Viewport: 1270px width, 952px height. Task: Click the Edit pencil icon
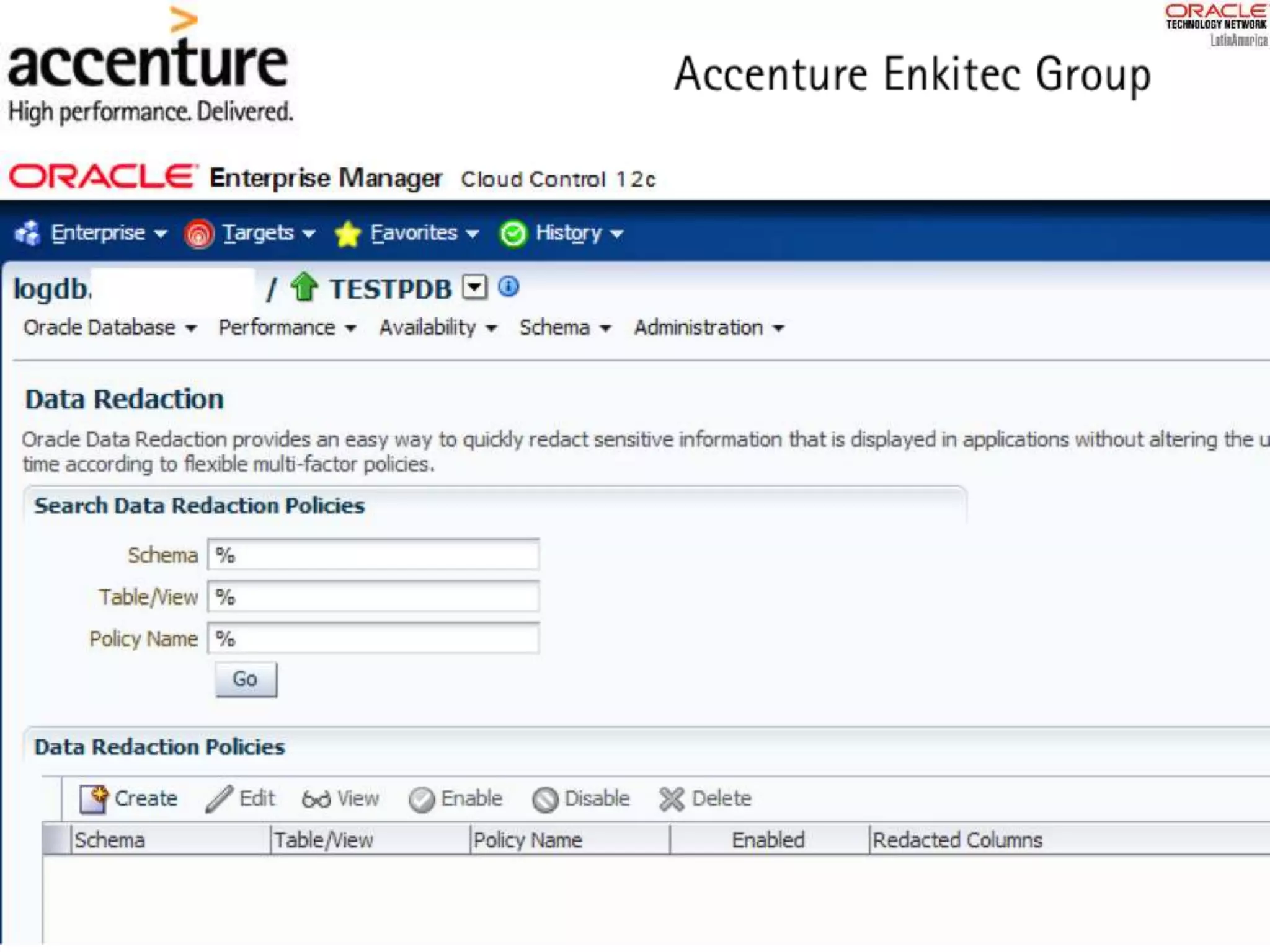point(220,798)
